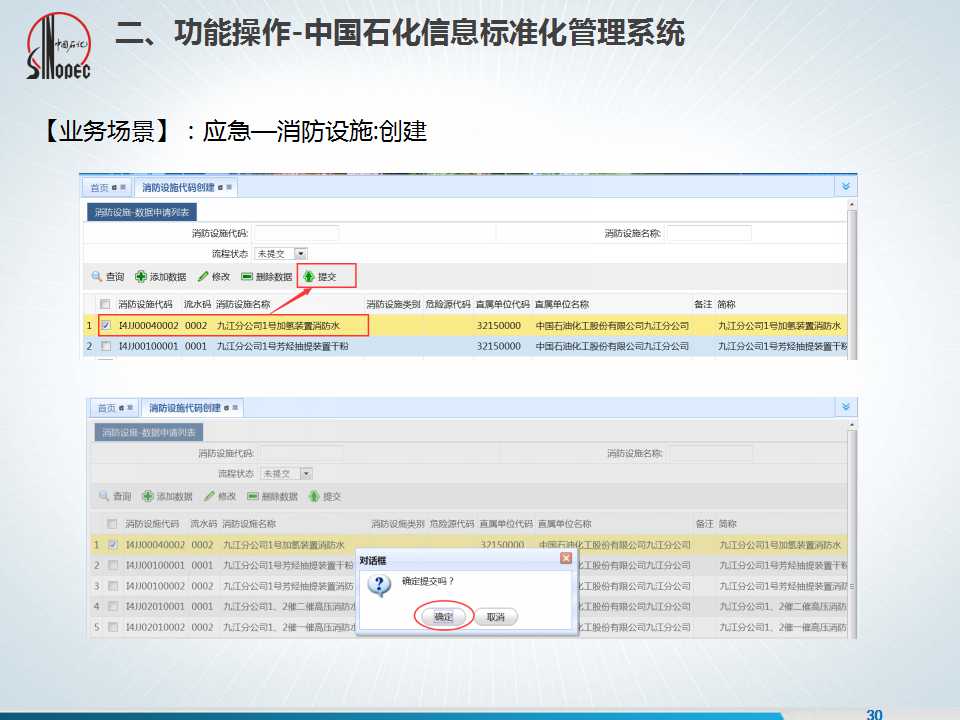Screen dimensions: 960x720
Task: Click the dimmed 查询 magnifier icon behind the dialog
Action: coord(103,496)
